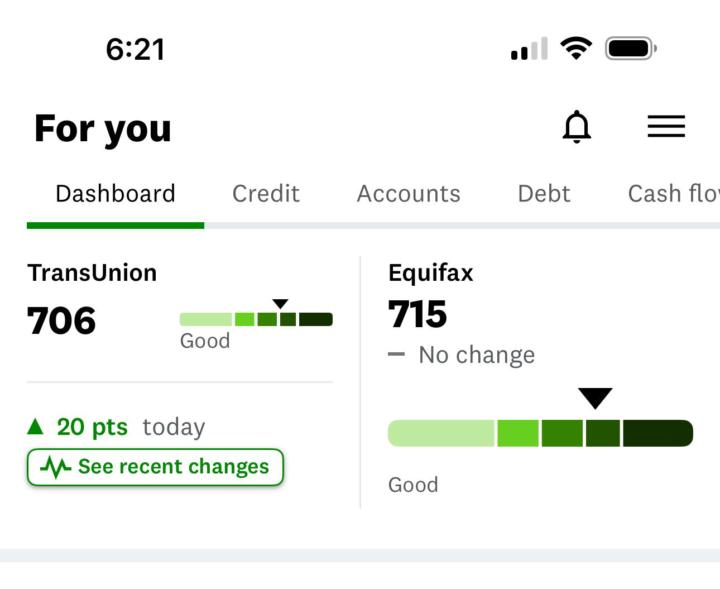
Task: Go to the Cash flow tab
Action: pos(673,193)
